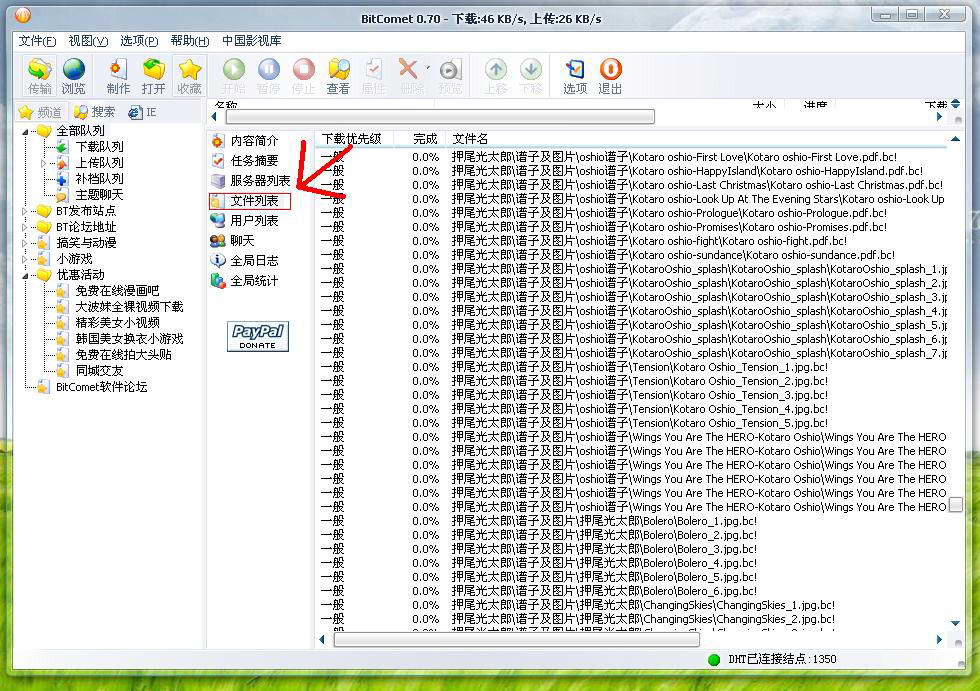The height and width of the screenshot is (691, 980).
Task: Click the 上移 (Move up) toolbar icon
Action: pyautogui.click(x=496, y=76)
